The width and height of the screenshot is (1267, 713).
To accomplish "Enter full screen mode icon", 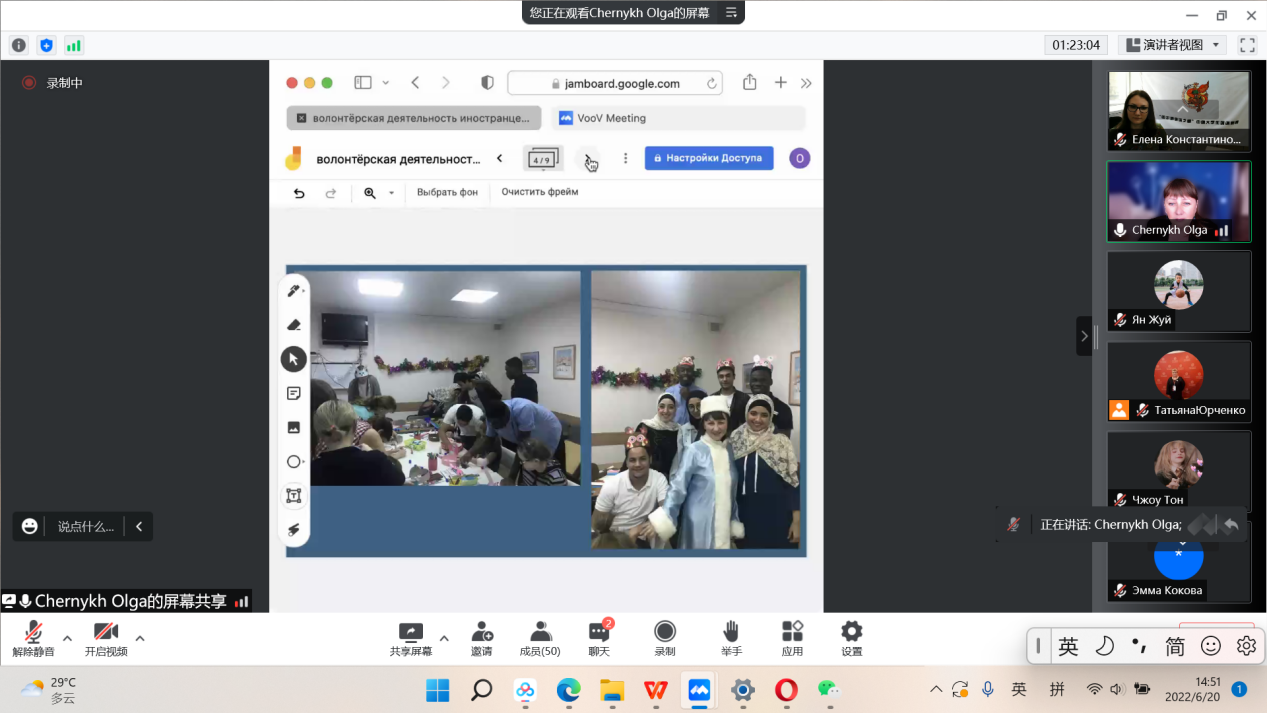I will tap(1247, 45).
